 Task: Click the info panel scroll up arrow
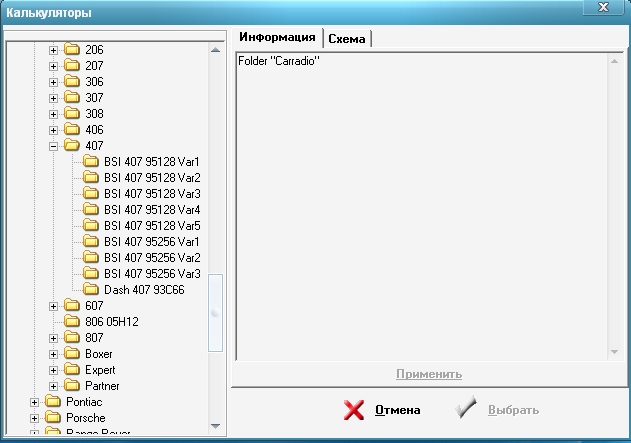coord(615,61)
